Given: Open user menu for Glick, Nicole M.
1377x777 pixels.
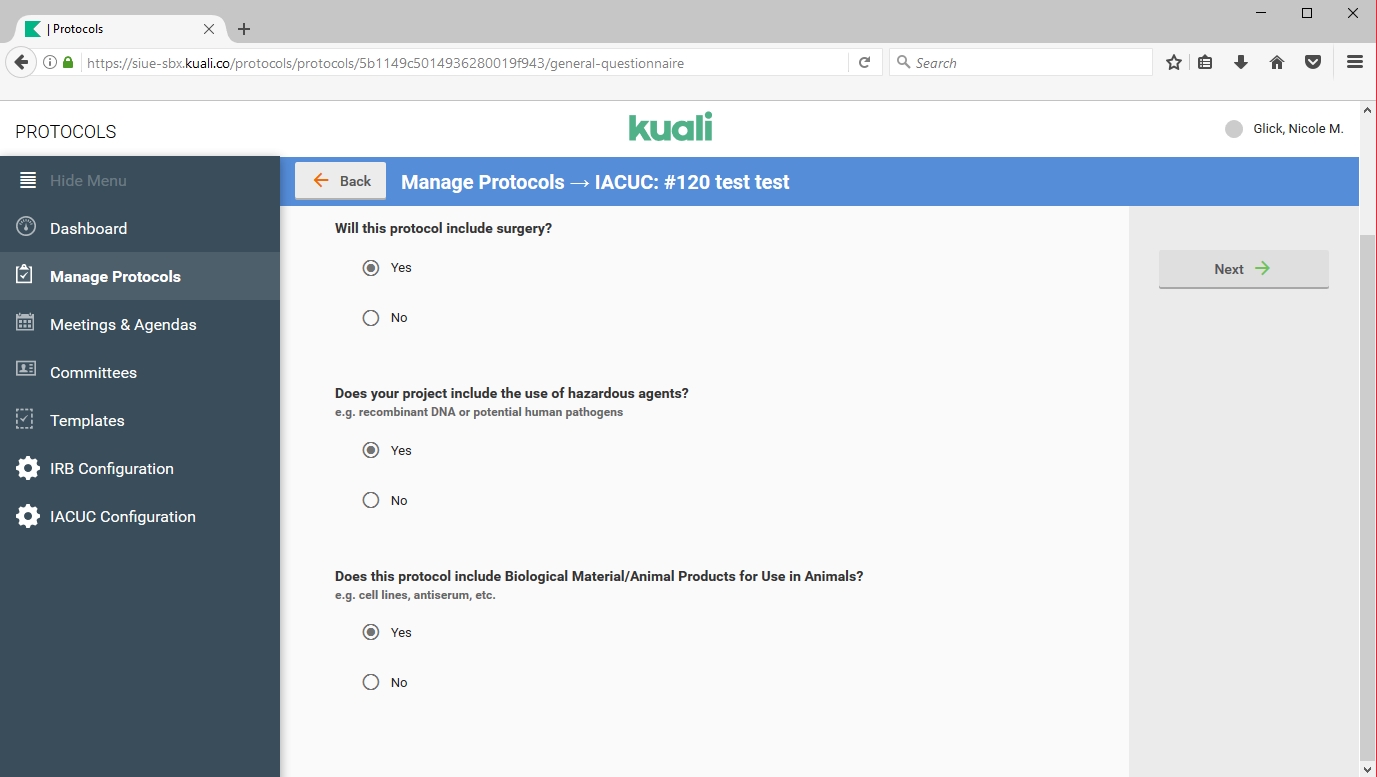Looking at the screenshot, I should click(x=1284, y=129).
